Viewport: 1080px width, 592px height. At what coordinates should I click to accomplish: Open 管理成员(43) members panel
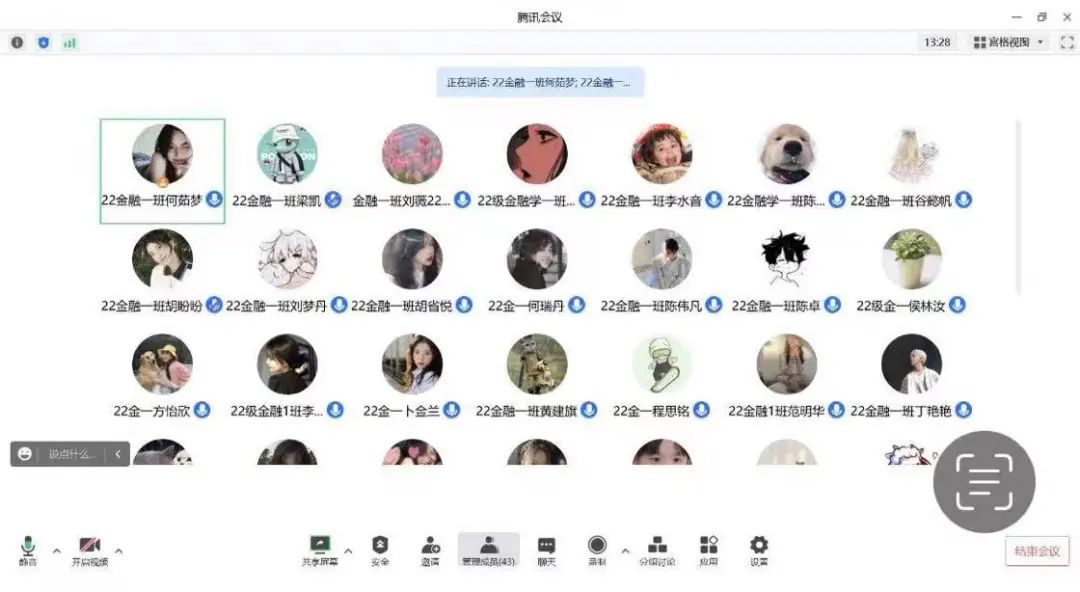pyautogui.click(x=488, y=550)
